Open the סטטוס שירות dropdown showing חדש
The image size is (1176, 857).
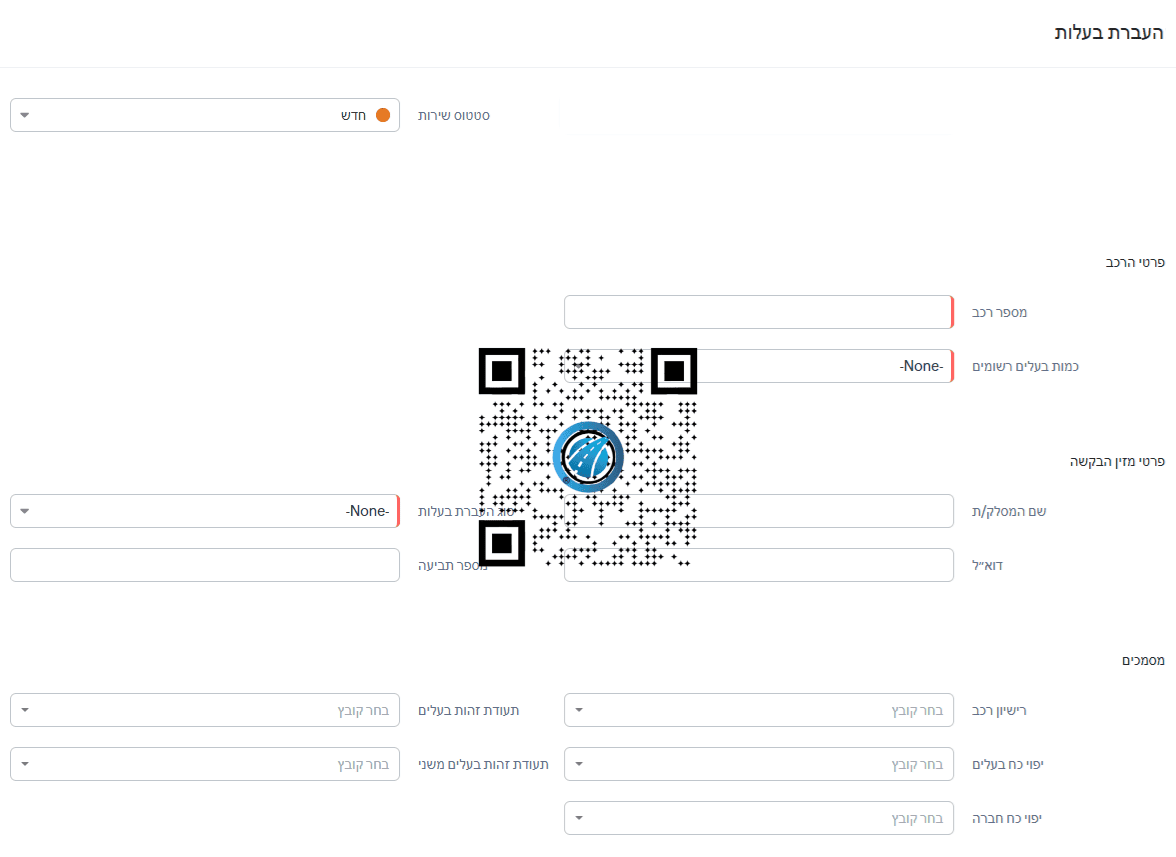(x=205, y=115)
